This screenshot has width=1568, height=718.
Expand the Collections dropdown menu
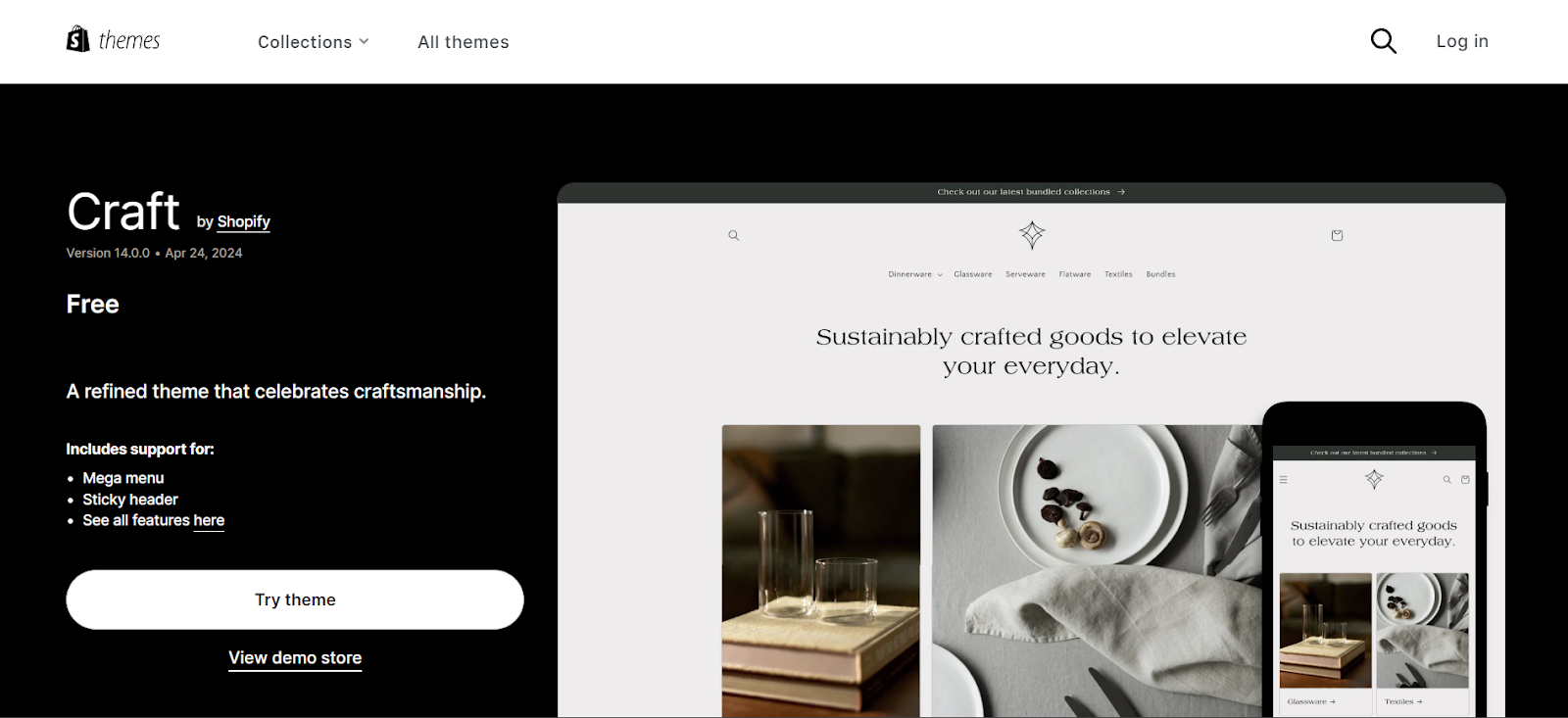tap(314, 42)
